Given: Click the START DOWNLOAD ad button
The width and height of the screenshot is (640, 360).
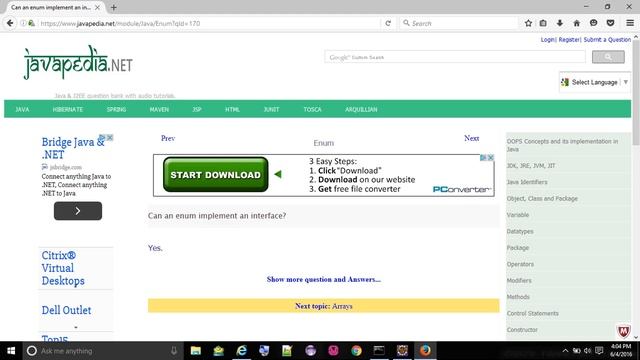Looking at the screenshot, I should tap(216, 175).
